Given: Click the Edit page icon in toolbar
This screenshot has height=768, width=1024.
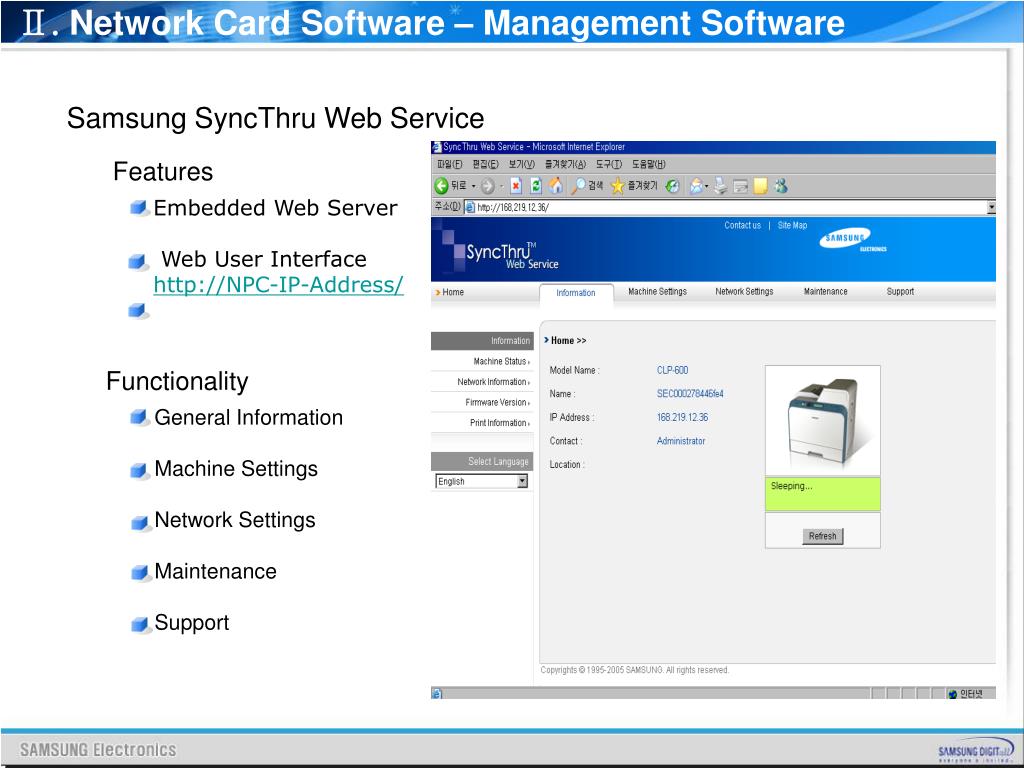Looking at the screenshot, I should (x=741, y=187).
